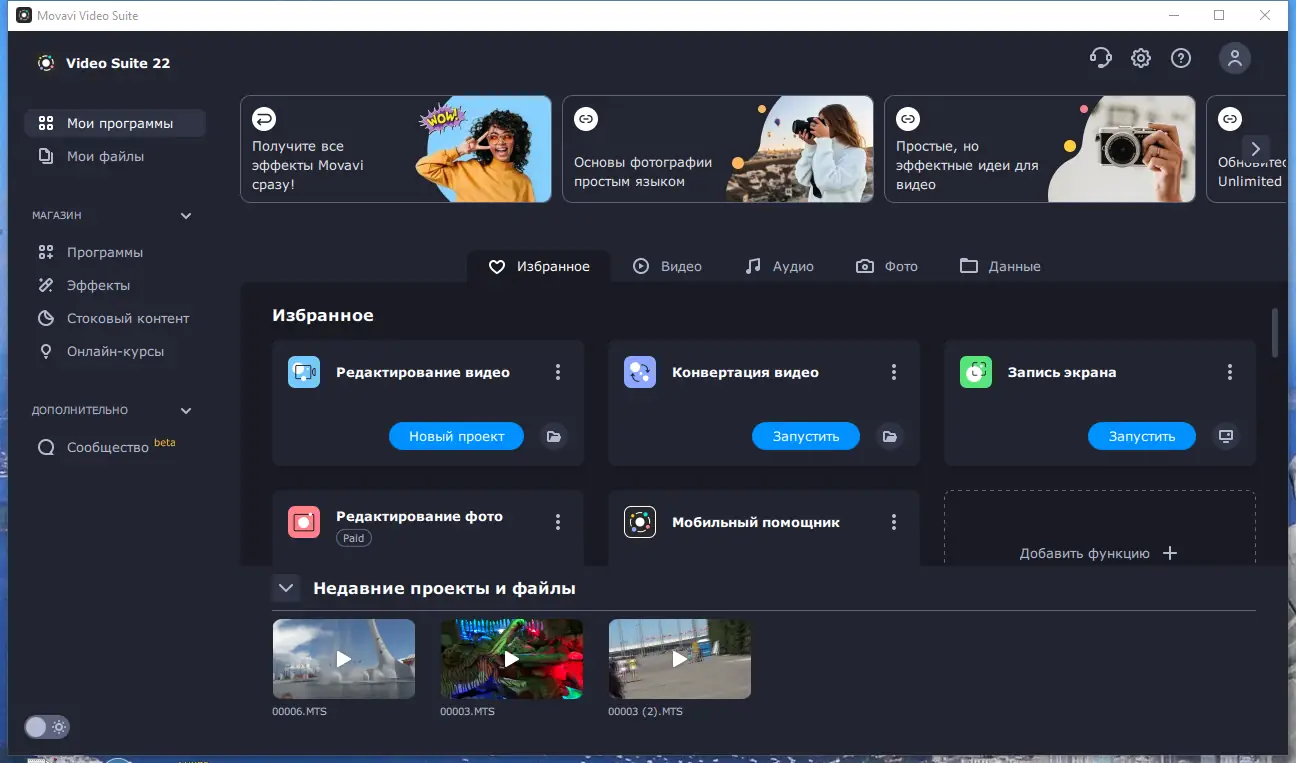Launch Конвертация видео with Запустить button
The image size is (1296, 763).
(806, 436)
